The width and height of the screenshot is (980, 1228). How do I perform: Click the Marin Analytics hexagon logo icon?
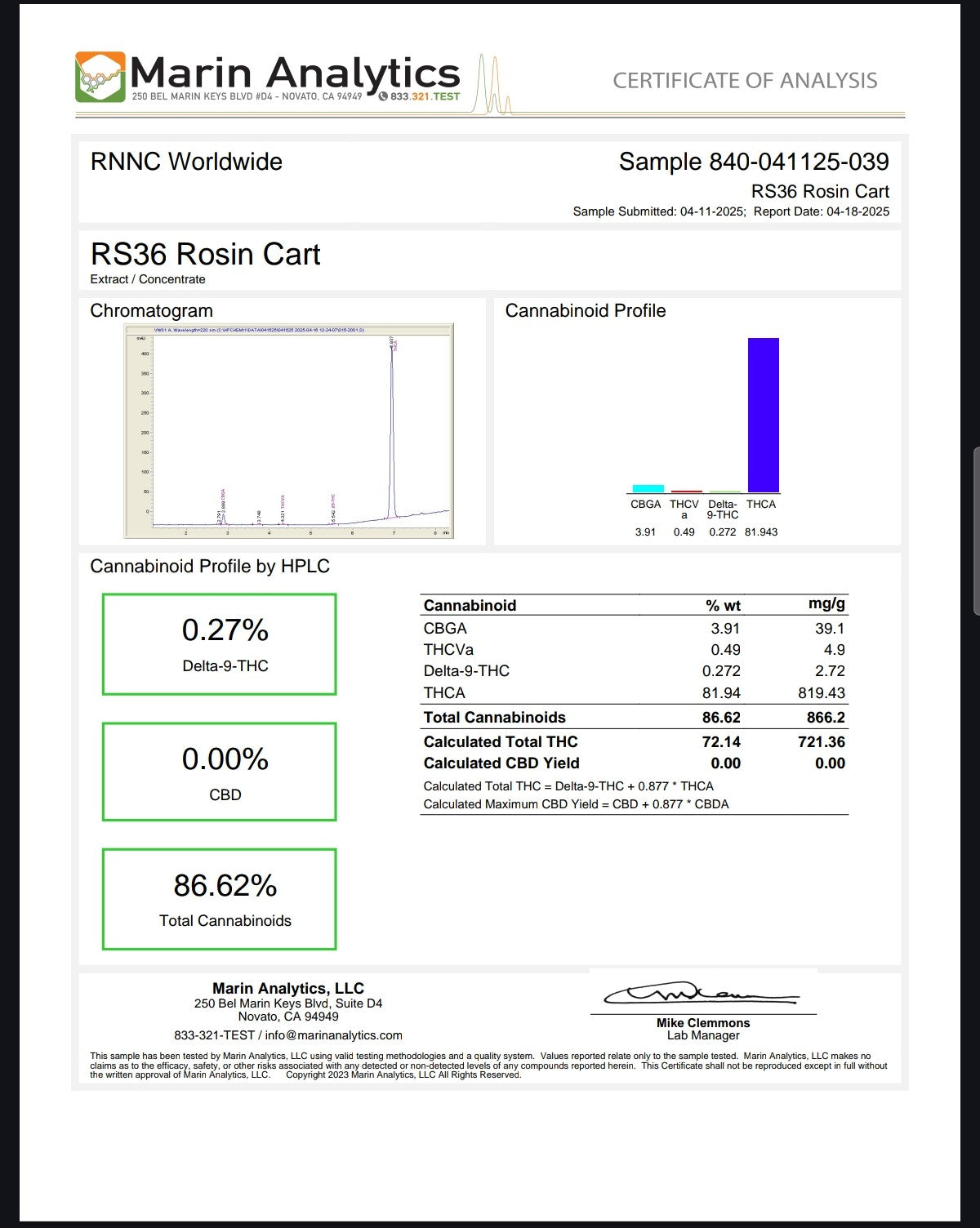click(x=100, y=77)
